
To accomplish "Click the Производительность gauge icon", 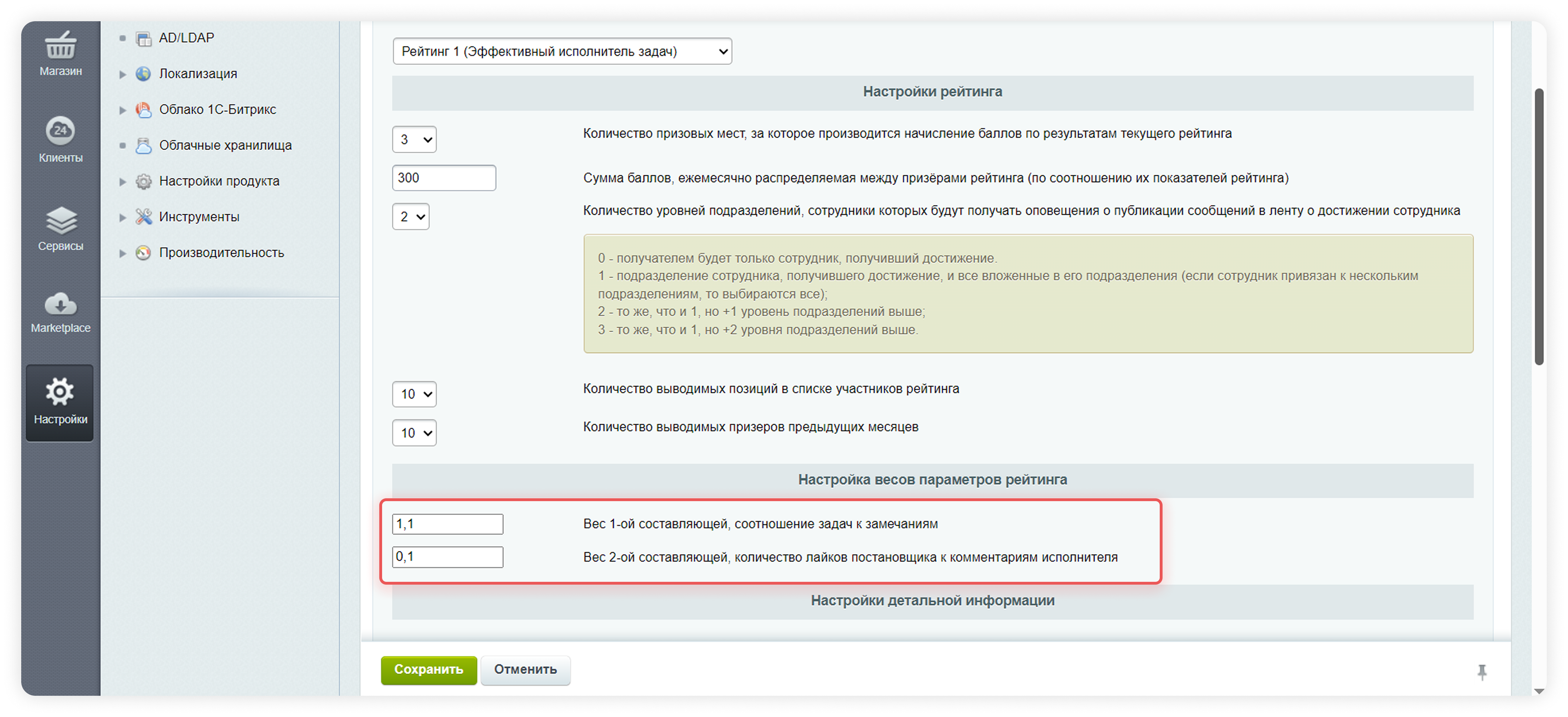I will [x=144, y=253].
